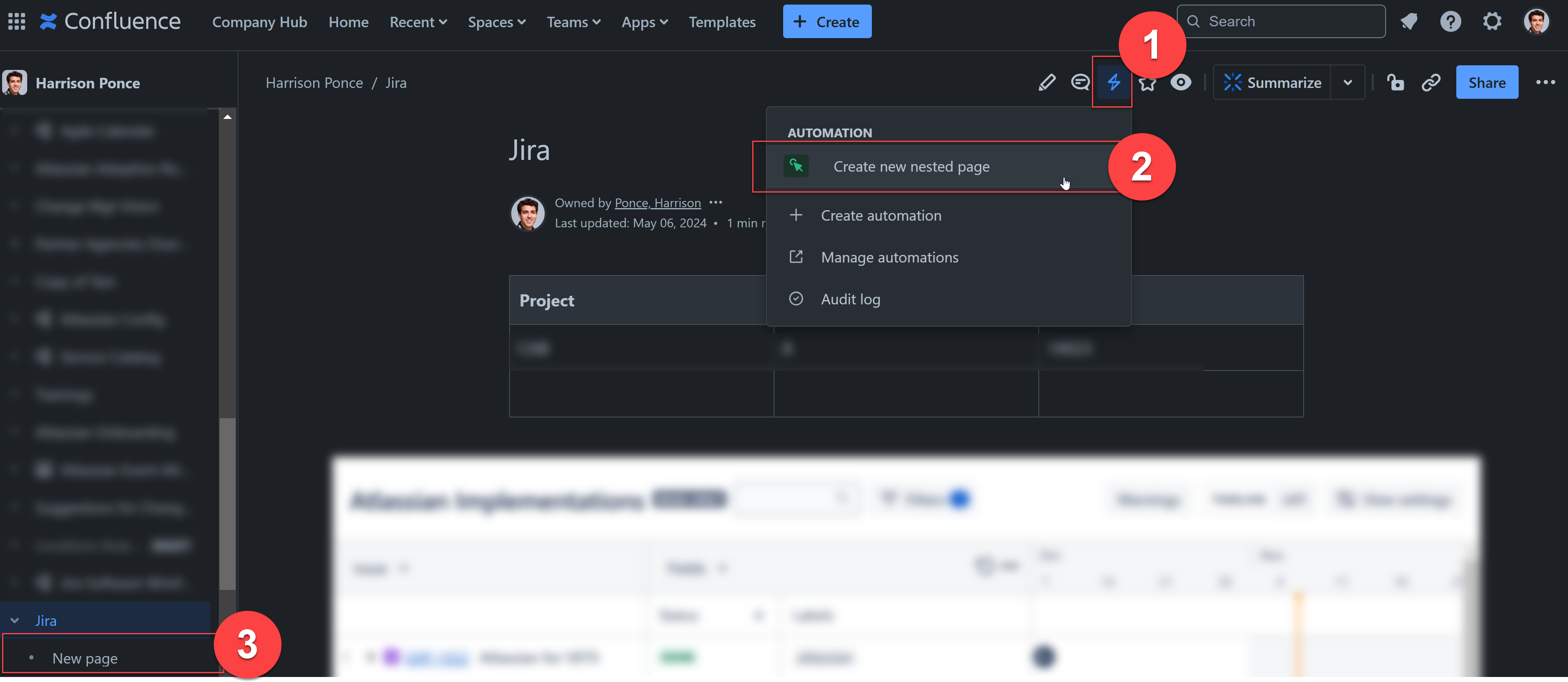The image size is (1568, 682).
Task: Open the Atlassian app switcher grid
Action: 16,21
